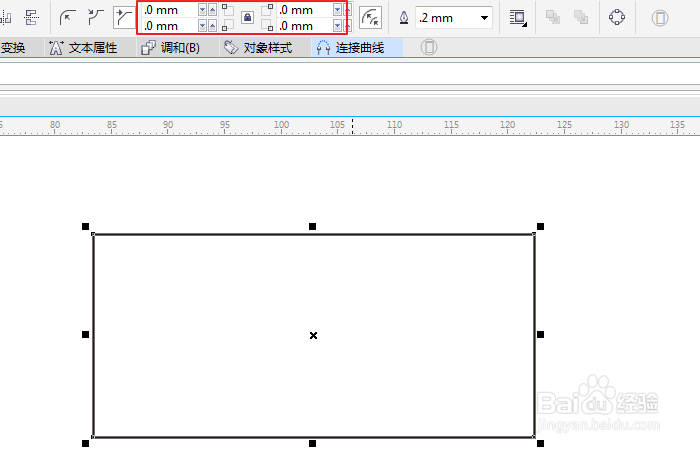Increase the top-left corner radius
This screenshot has width=700, height=450.
[x=212, y=10]
